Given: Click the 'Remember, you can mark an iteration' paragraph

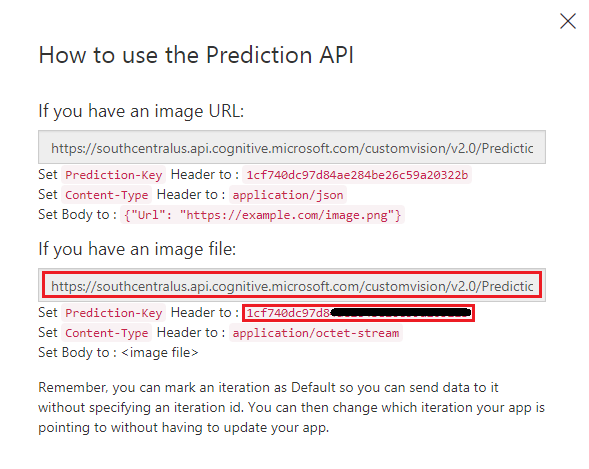Looking at the screenshot, I should tap(291, 407).
